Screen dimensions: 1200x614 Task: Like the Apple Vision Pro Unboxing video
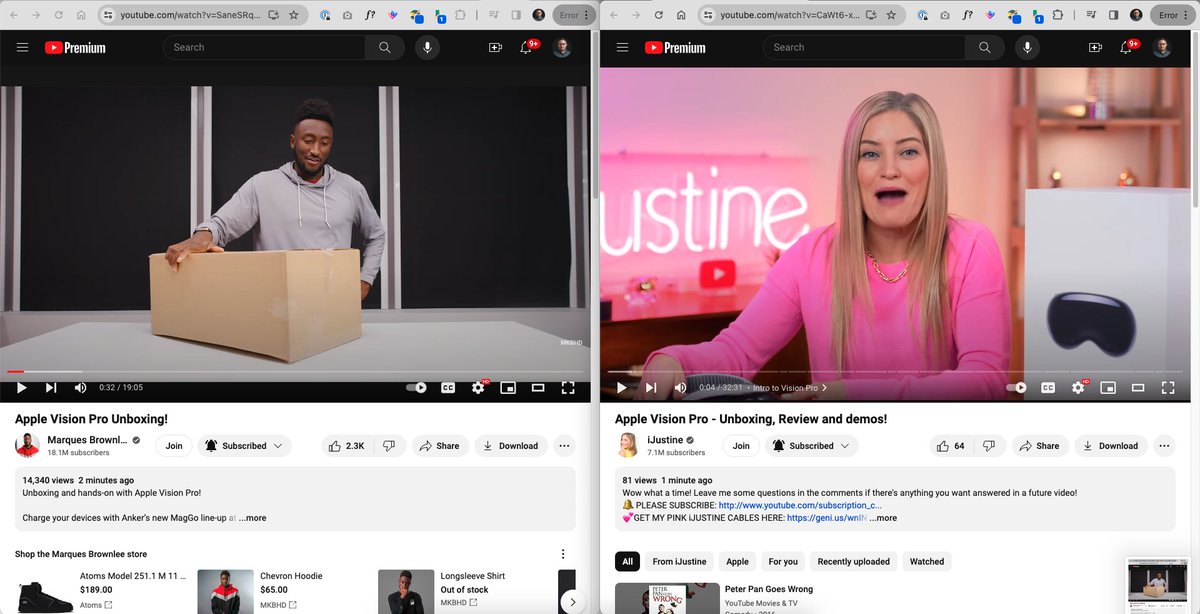[346, 446]
